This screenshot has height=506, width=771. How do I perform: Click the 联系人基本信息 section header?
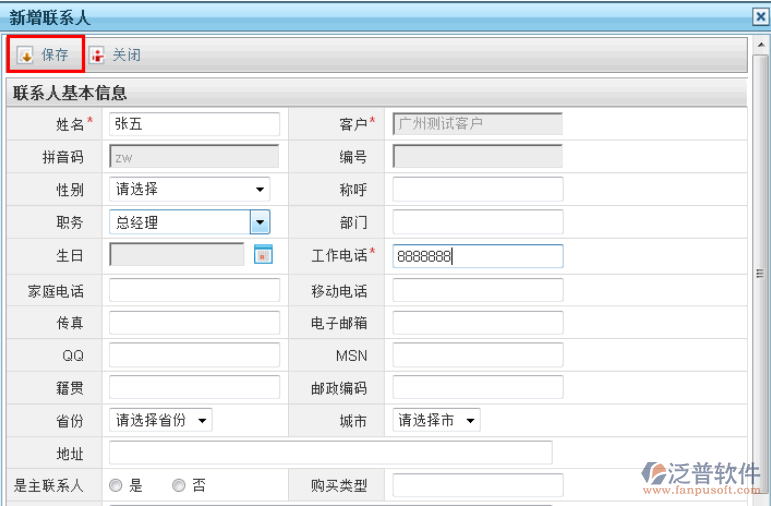coord(70,93)
